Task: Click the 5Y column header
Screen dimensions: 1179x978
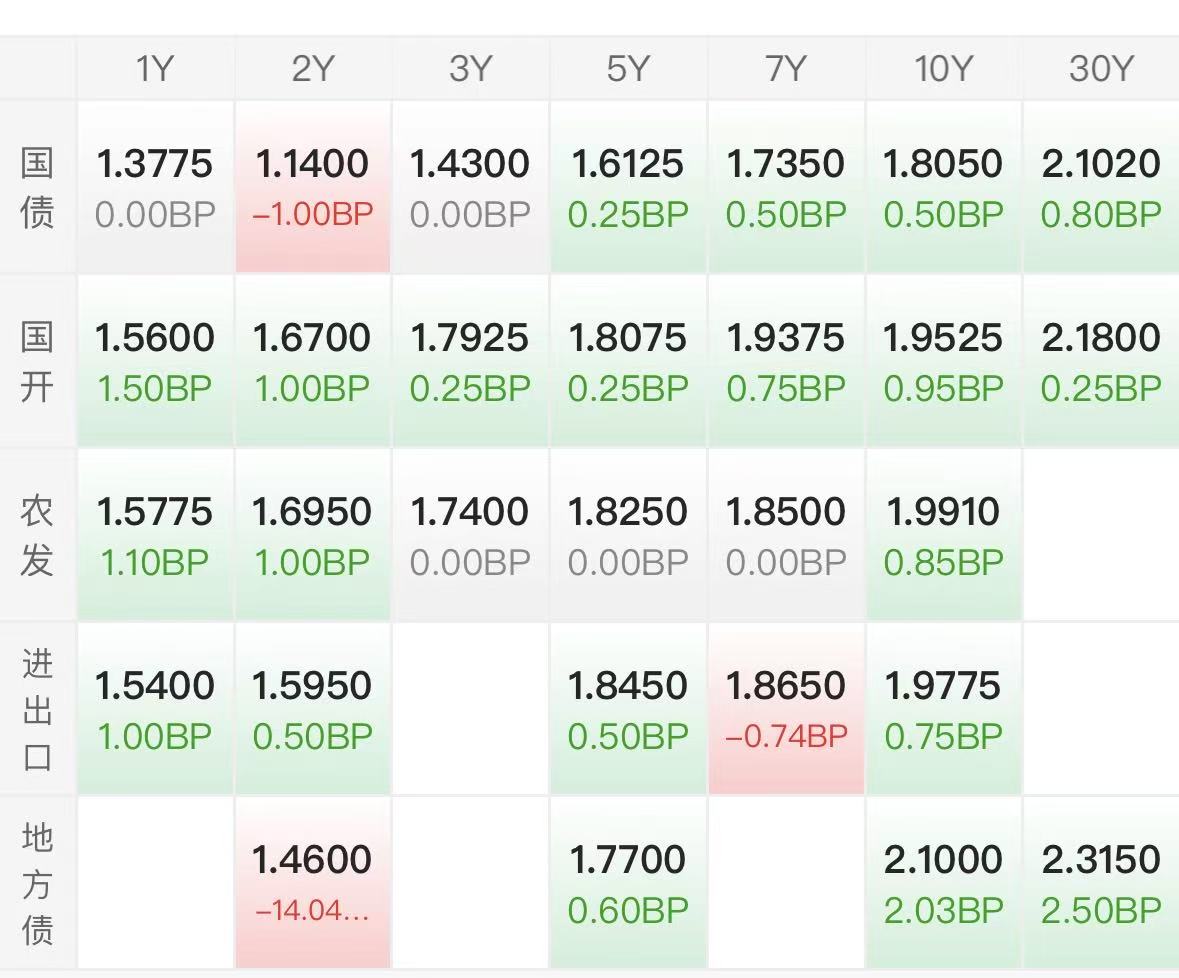Action: [x=628, y=68]
